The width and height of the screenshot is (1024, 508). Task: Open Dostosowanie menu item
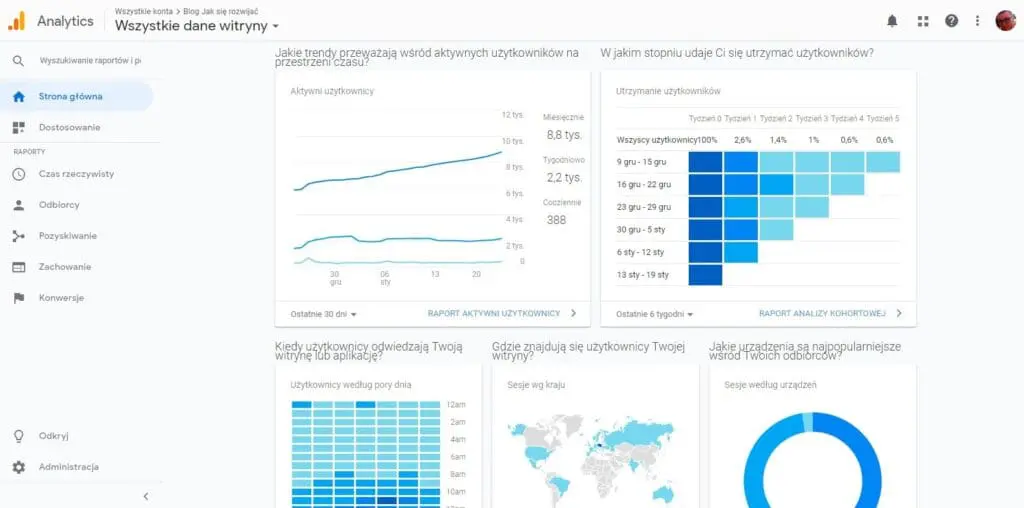click(x=69, y=127)
